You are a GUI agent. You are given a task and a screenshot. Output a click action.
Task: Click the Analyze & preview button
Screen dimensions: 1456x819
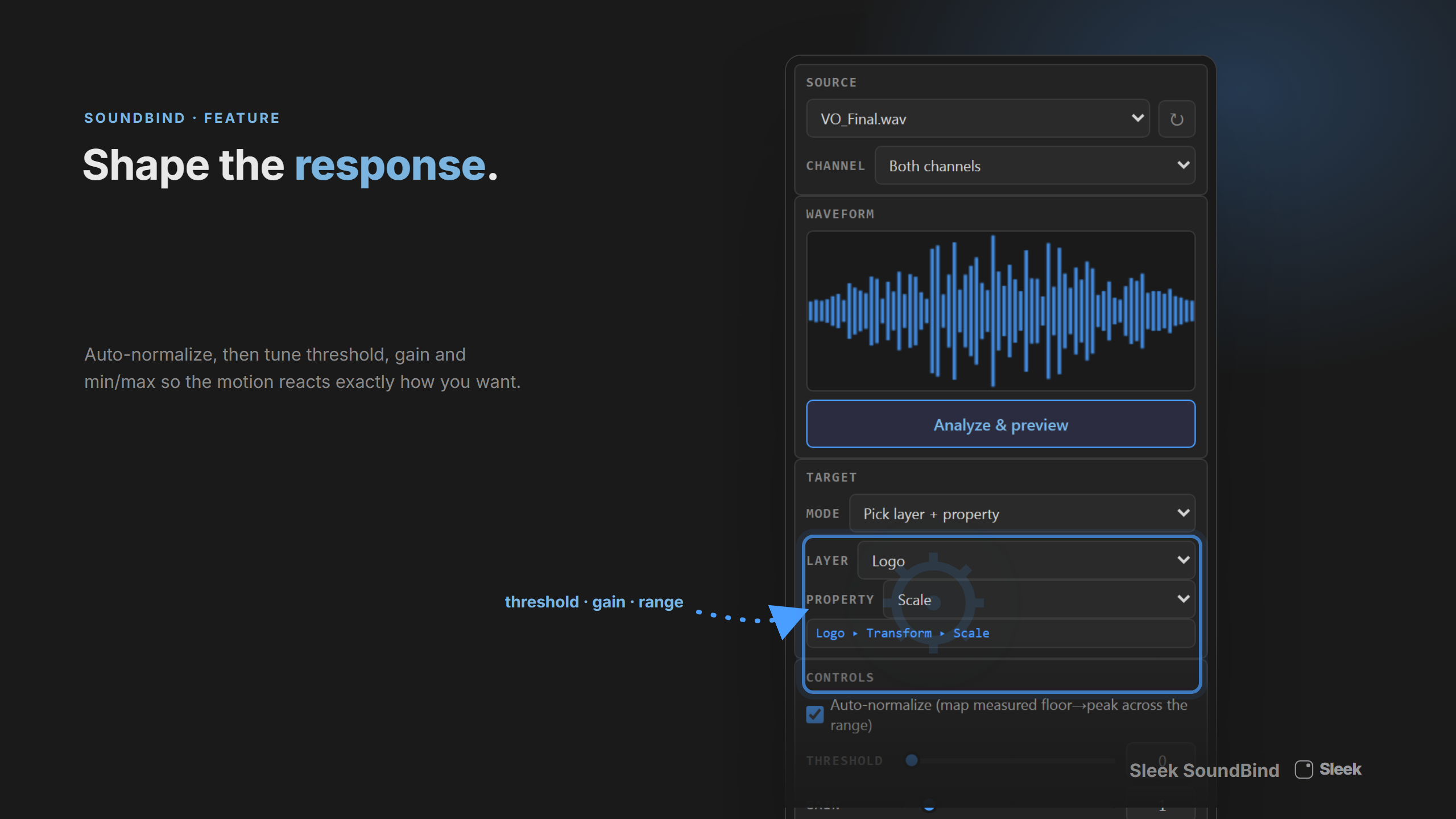click(x=1000, y=424)
